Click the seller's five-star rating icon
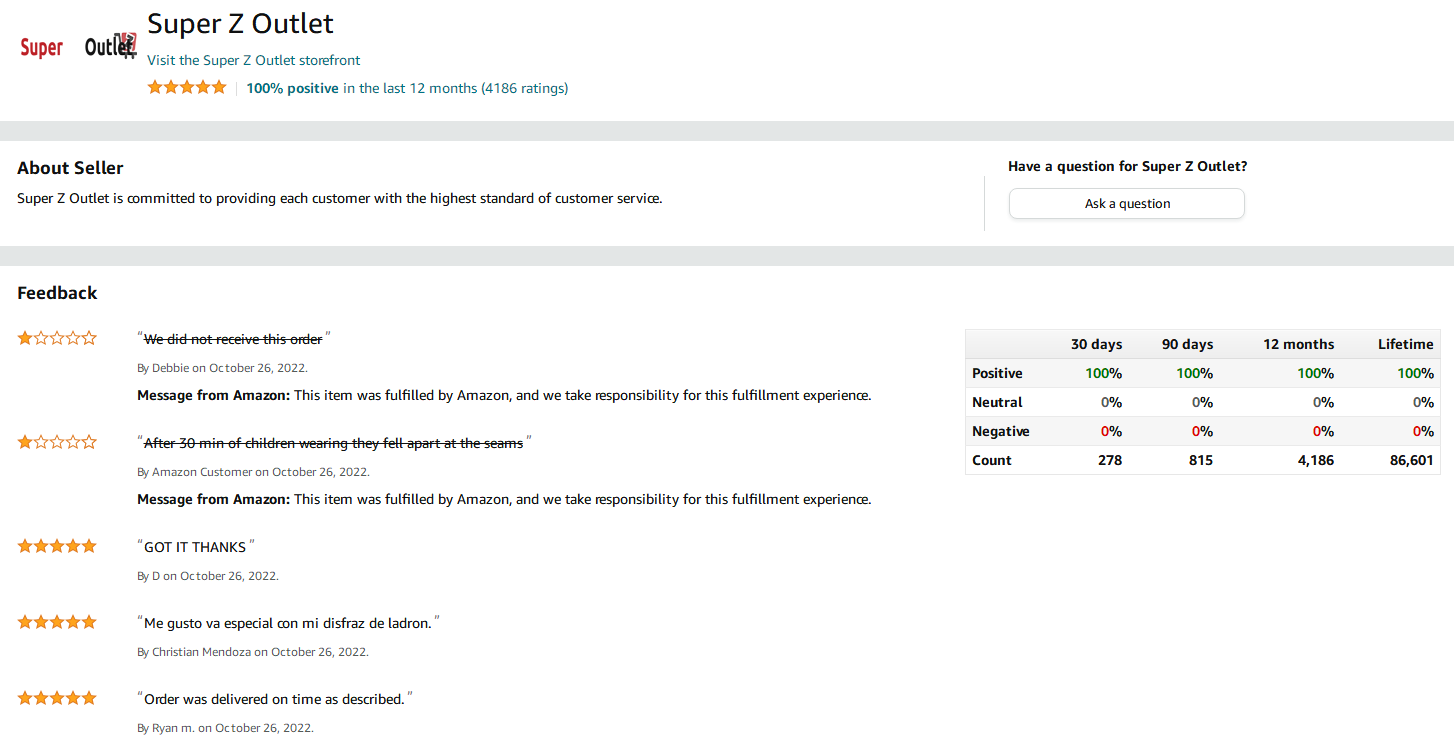The image size is (1454, 751). (x=187, y=87)
